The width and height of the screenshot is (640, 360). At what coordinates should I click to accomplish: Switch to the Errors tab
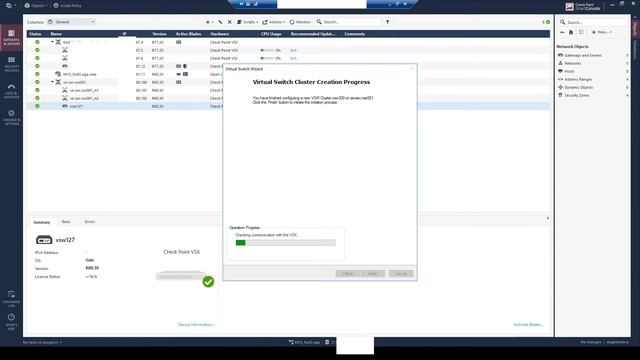pos(90,222)
